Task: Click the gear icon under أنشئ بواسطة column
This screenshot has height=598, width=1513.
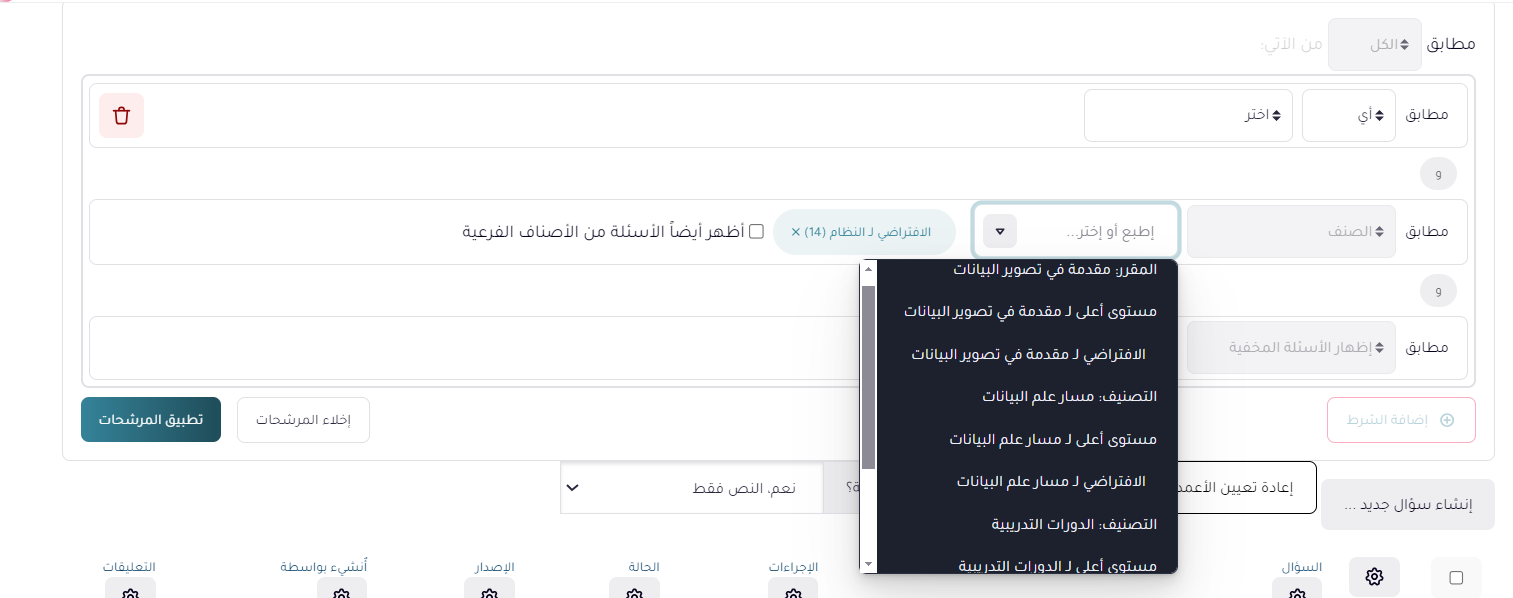Action: click(x=341, y=592)
